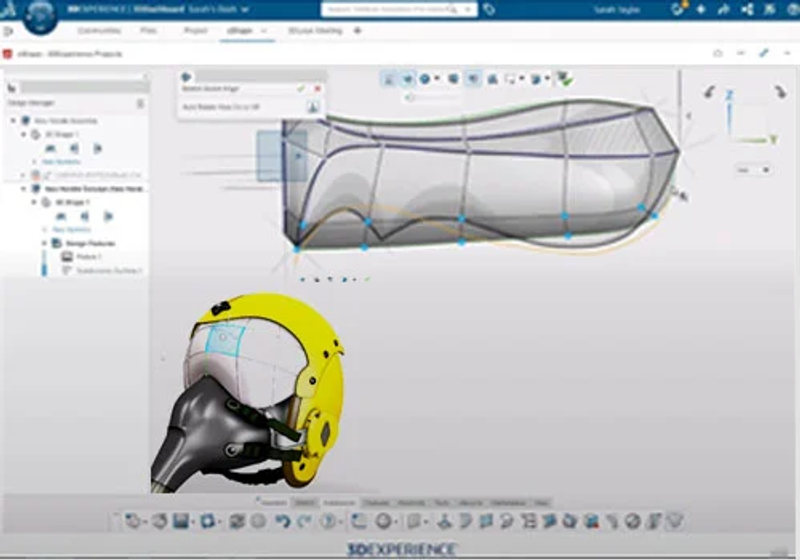Toggle the first highlighted icon of the view toolbar
The height and width of the screenshot is (560, 800).
389,79
